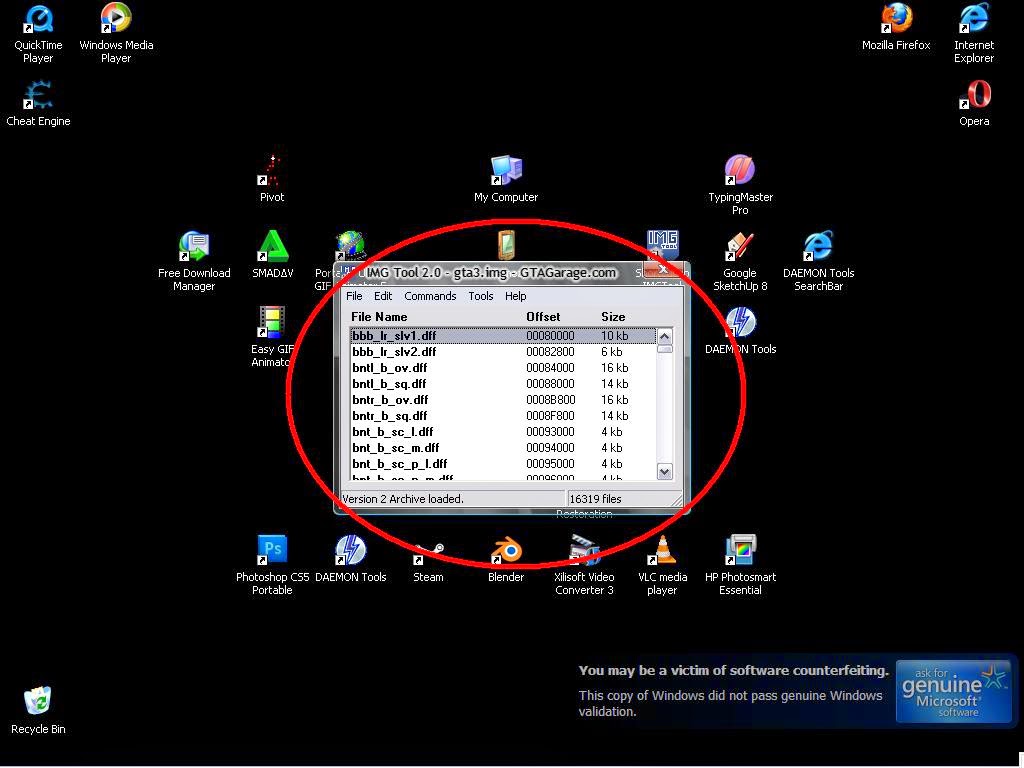Open Free Download Manager icon
1024x768 pixels.
click(x=194, y=261)
